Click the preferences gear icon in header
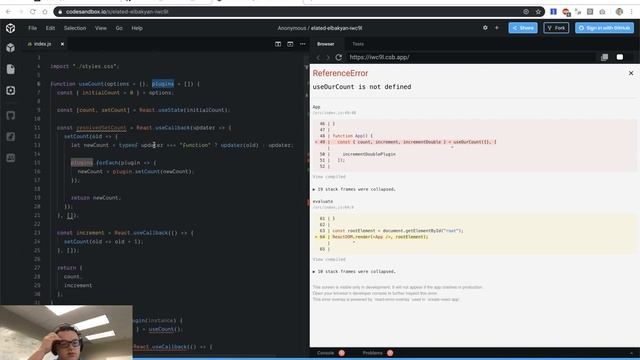Viewport: 640px width, 360px height. point(485,28)
